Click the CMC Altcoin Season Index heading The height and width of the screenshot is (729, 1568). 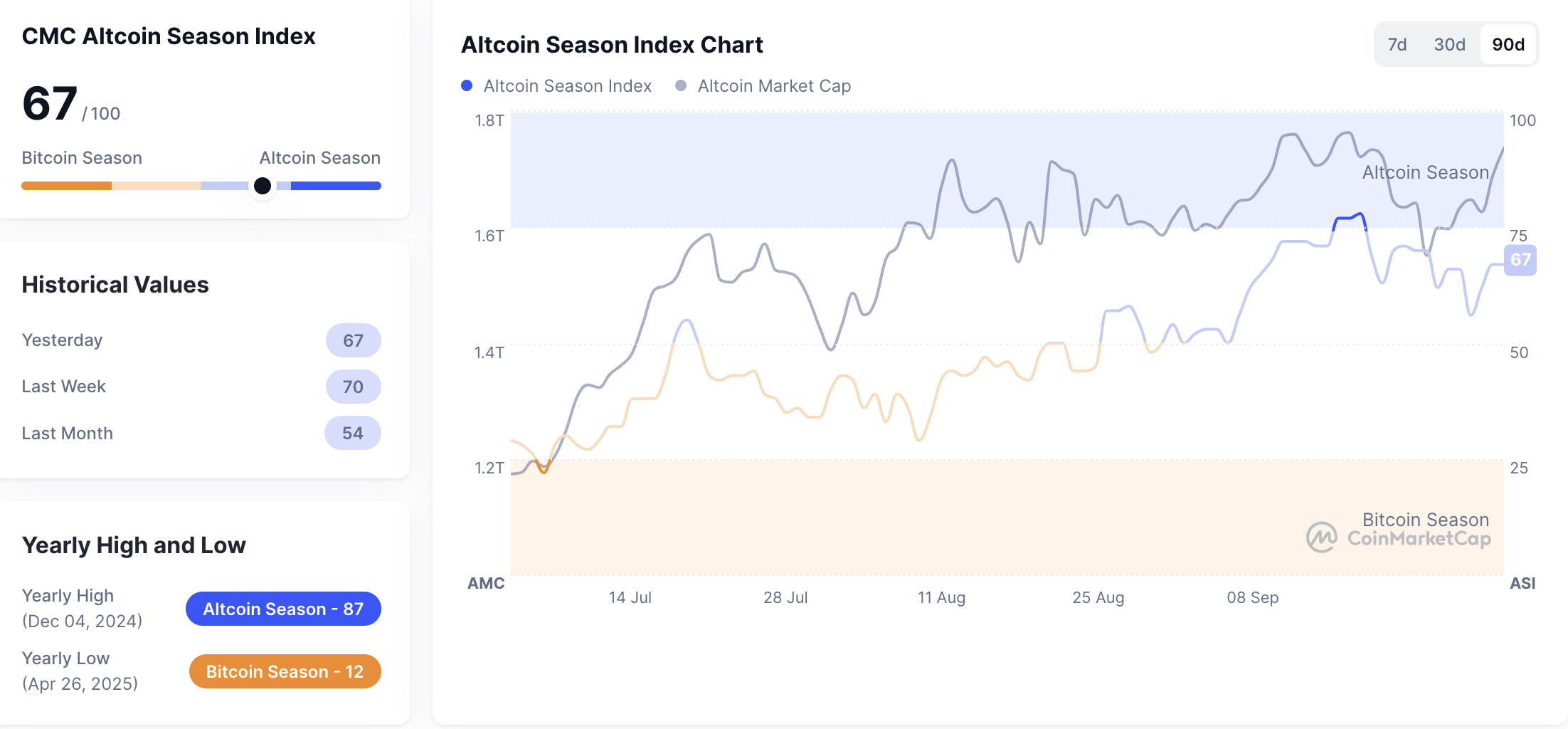click(x=169, y=36)
